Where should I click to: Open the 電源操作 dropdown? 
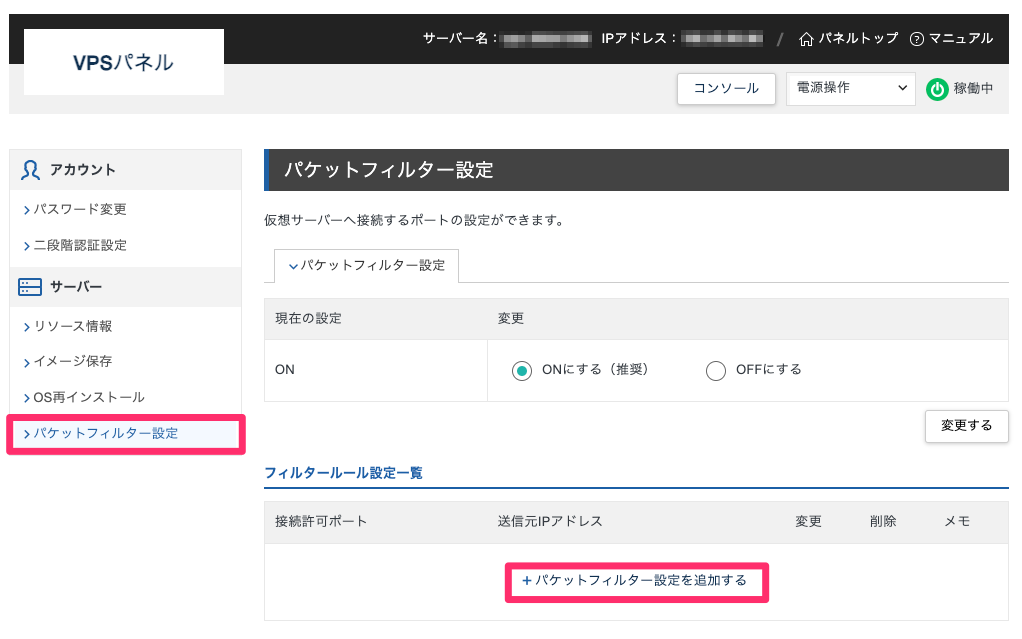[x=850, y=88]
